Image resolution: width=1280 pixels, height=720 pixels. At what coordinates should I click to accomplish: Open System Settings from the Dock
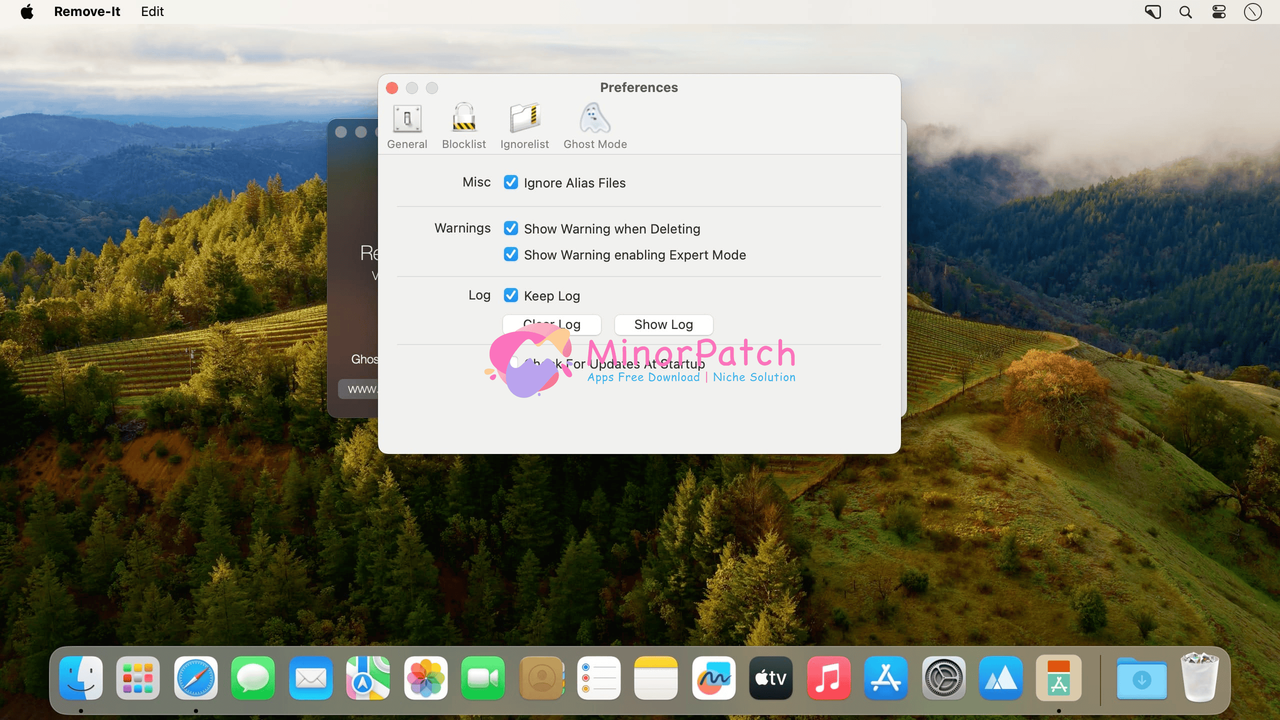(x=943, y=678)
